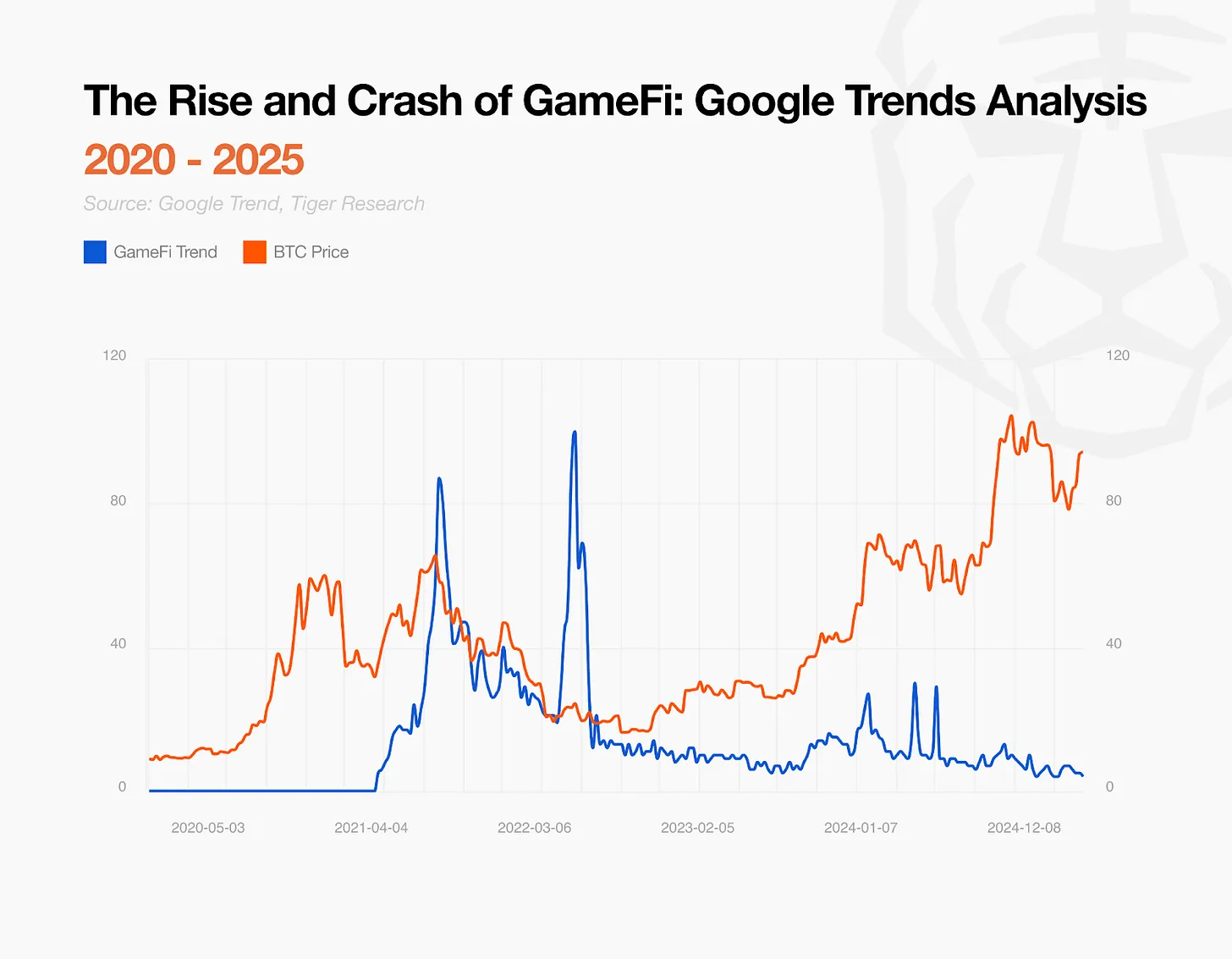This screenshot has width=1232, height=959.
Task: Click the chart's main headline title
Action: [615, 101]
